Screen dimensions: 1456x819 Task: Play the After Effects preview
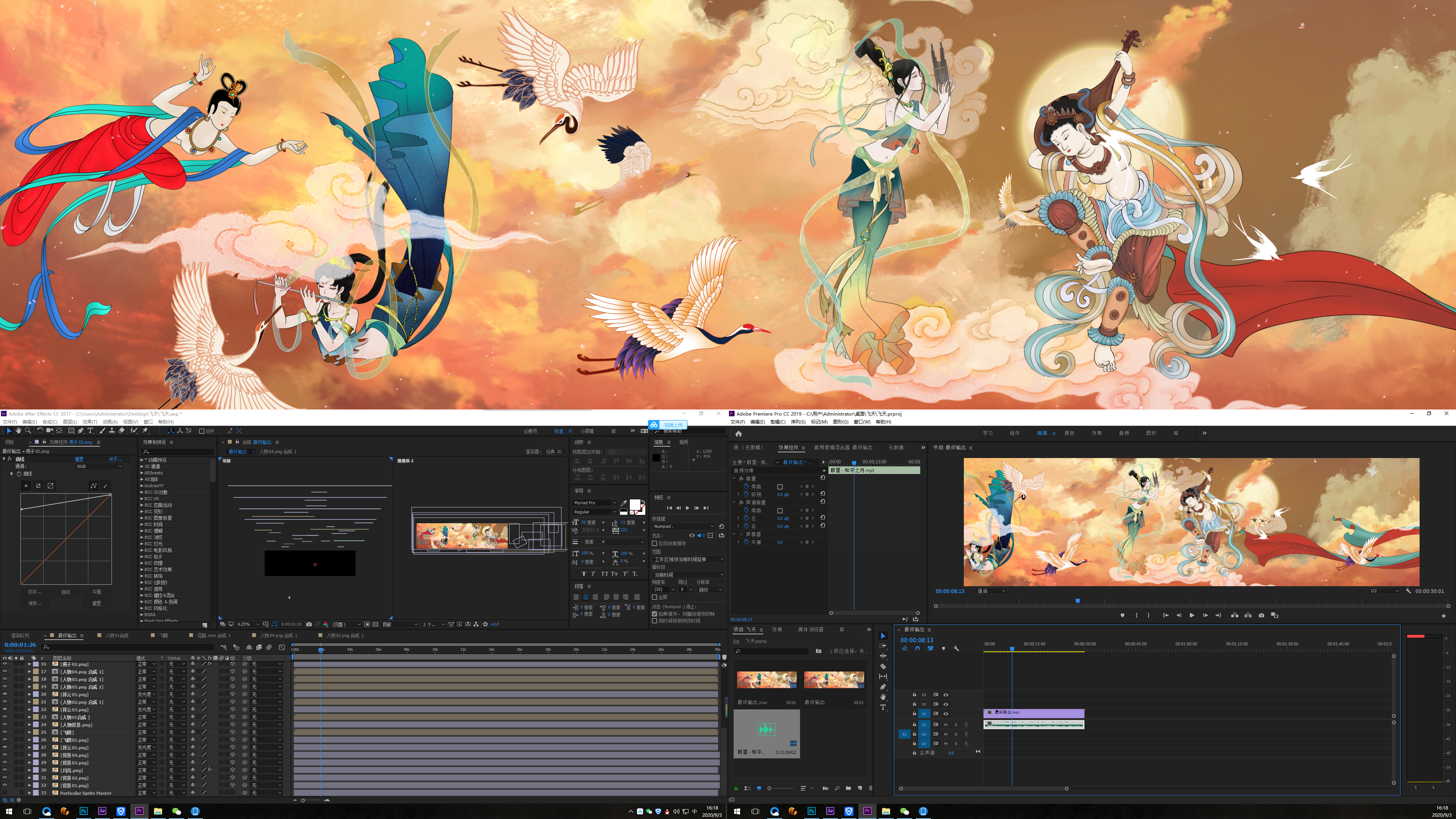(x=687, y=508)
